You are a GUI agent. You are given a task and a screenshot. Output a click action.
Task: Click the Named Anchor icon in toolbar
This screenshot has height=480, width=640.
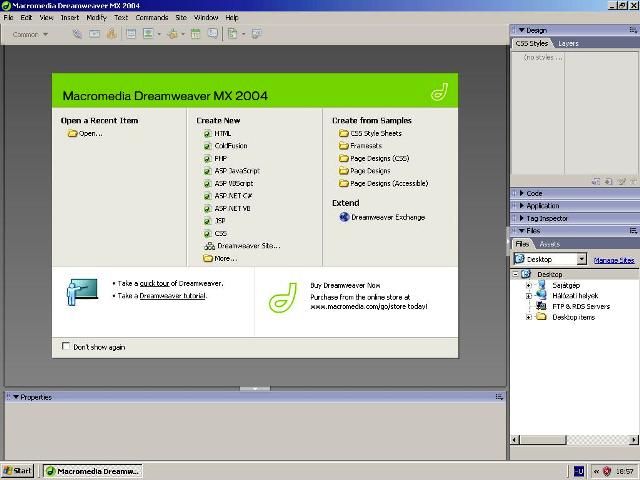(x=111, y=34)
